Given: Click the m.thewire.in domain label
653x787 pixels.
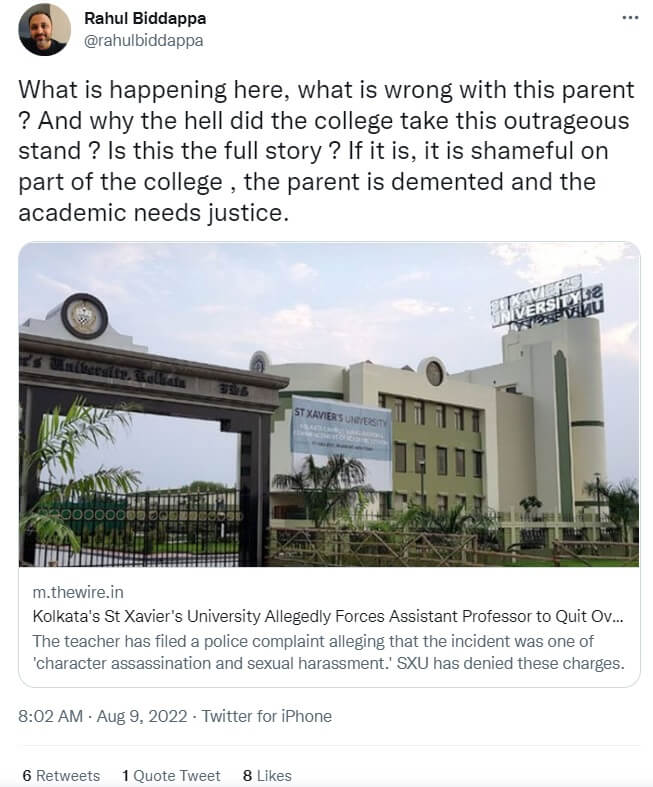Looking at the screenshot, I should [x=78, y=594].
